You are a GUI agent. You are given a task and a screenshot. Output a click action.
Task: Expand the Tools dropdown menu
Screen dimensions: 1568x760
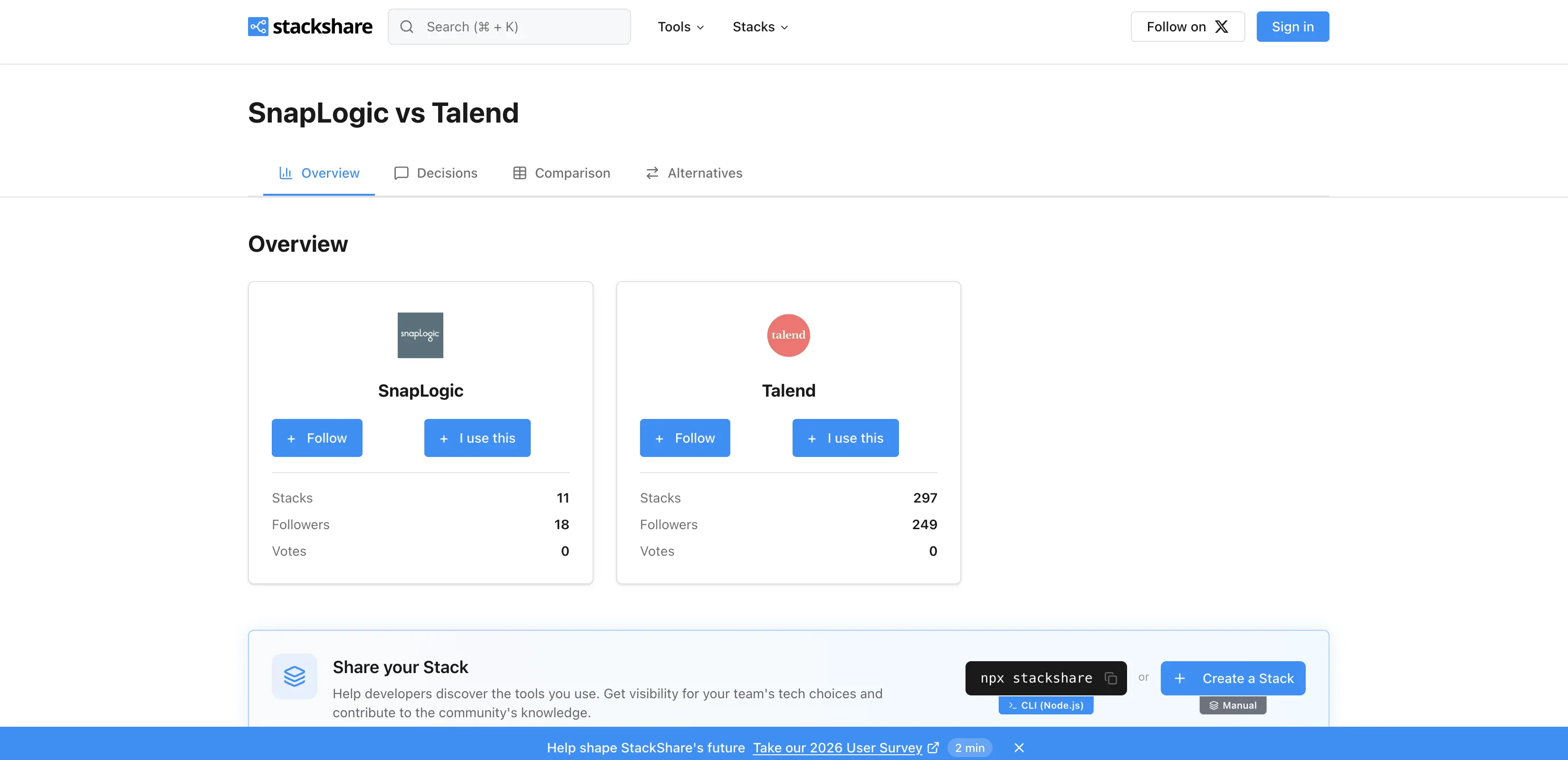point(680,27)
